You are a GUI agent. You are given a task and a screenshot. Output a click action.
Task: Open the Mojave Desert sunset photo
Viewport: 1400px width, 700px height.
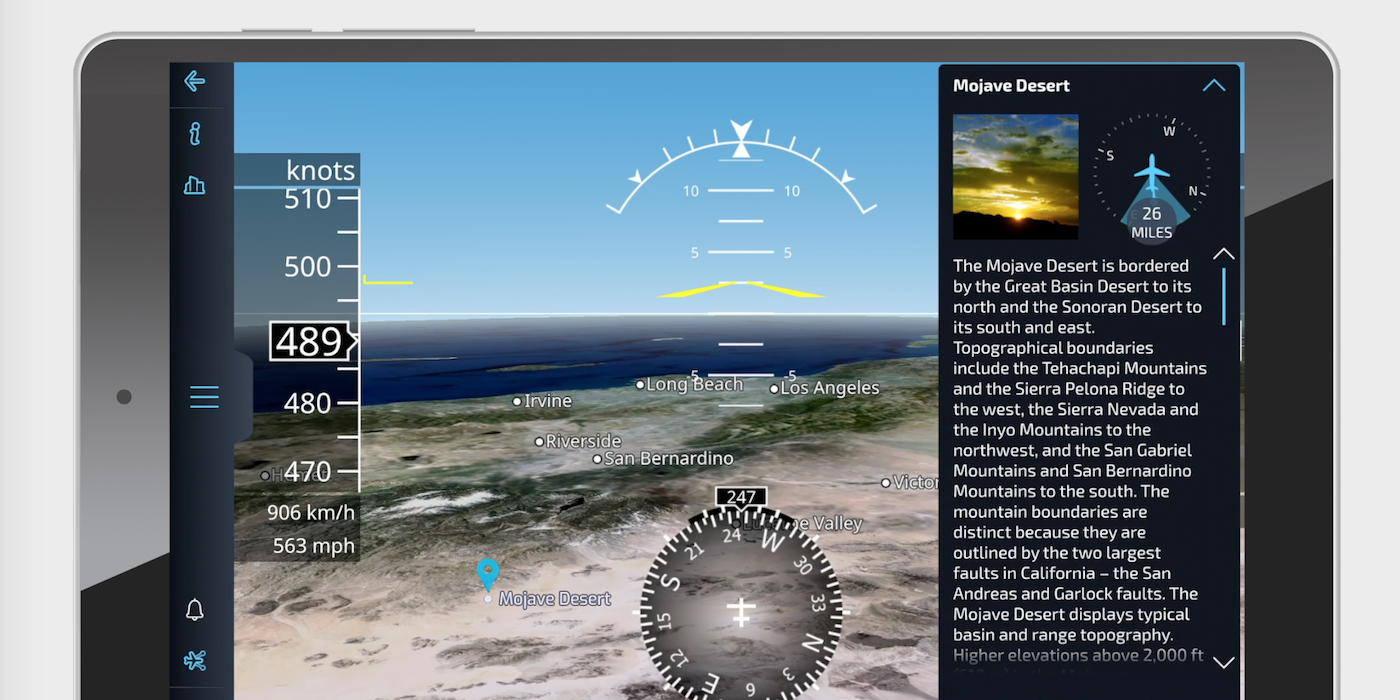click(x=1015, y=177)
